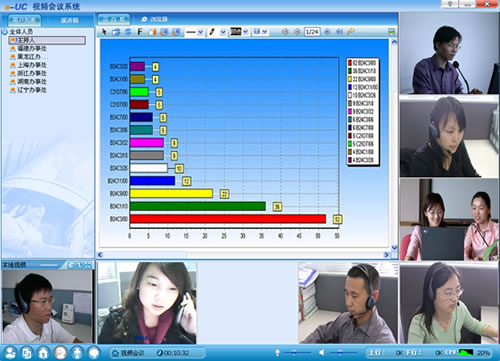Select the arrow pointer tool in whiteboard toolbar
This screenshot has width=500, height=361.
104,32
